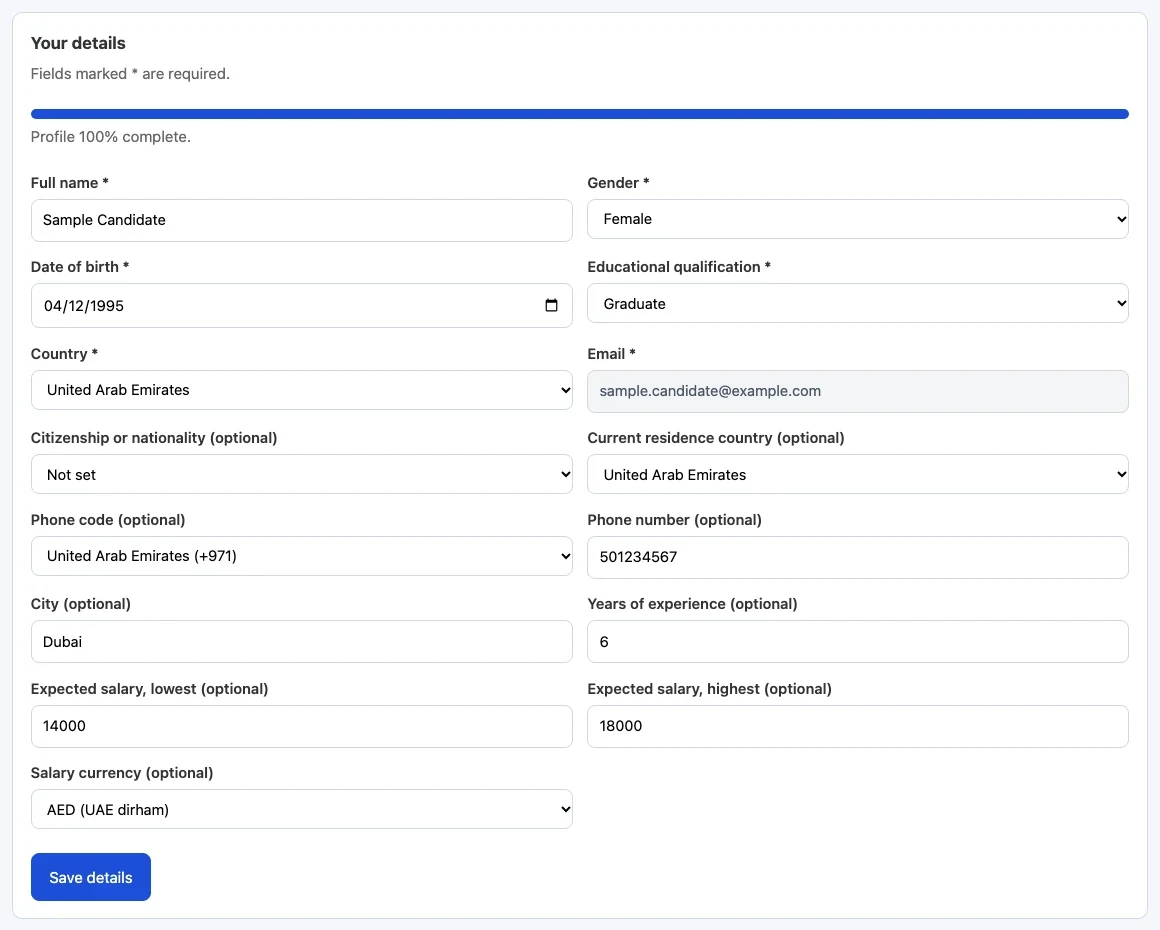Click the 'Profile 100% complete.' text
This screenshot has height=930, width=1160.
pyautogui.click(x=111, y=137)
